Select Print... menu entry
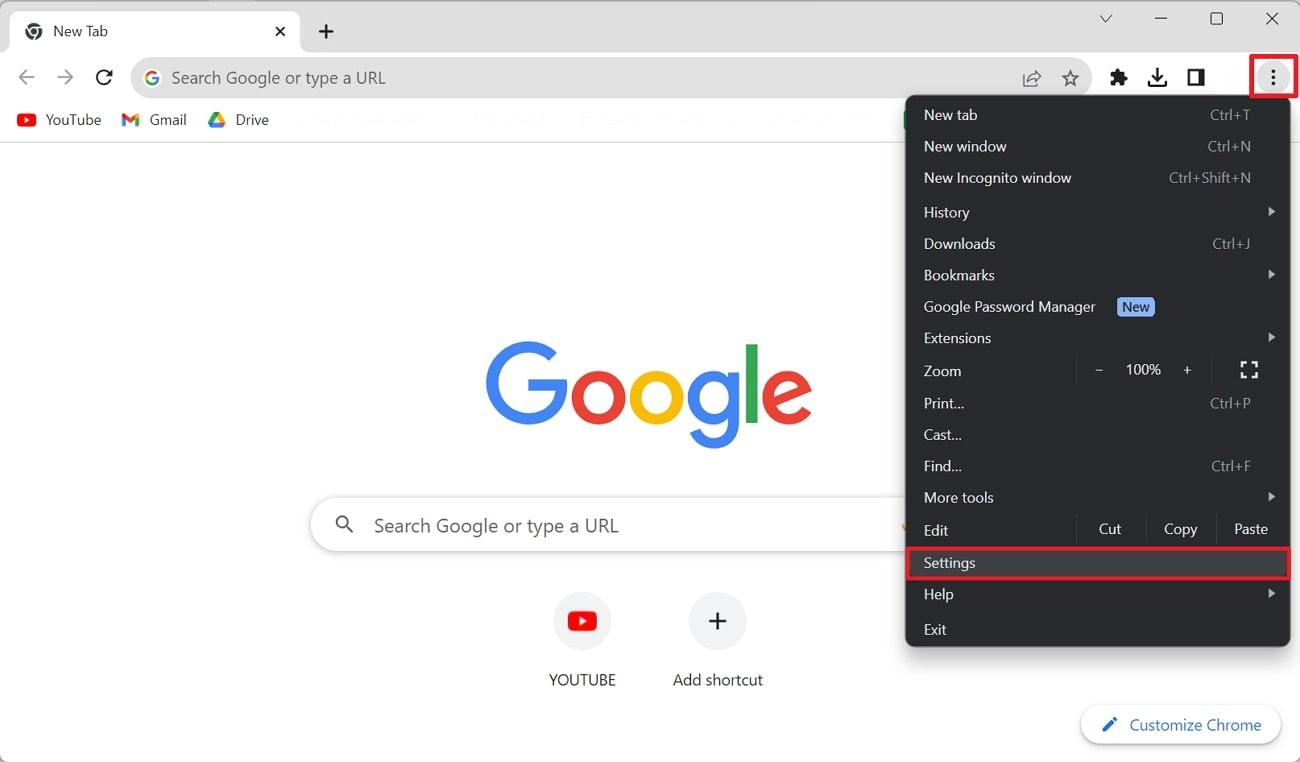1300x762 pixels. pyautogui.click(x=1097, y=404)
